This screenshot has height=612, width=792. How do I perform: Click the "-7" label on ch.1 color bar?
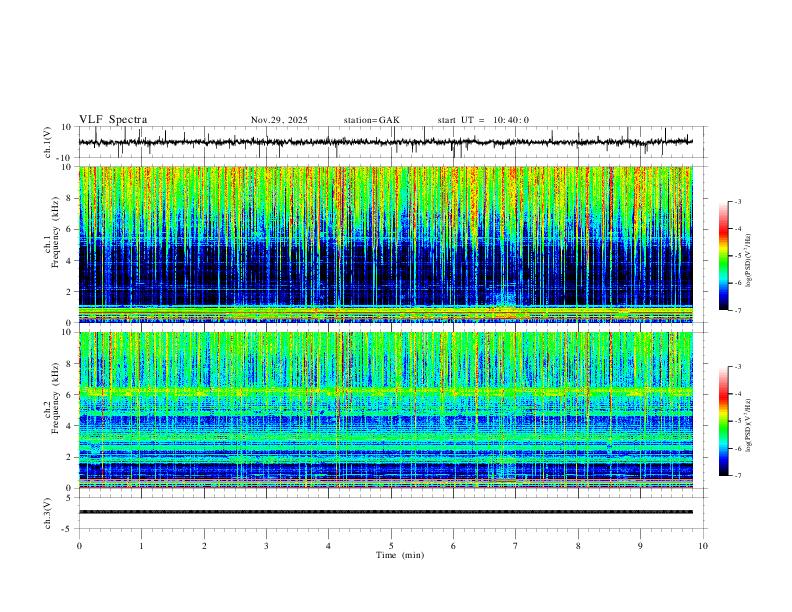(x=738, y=310)
